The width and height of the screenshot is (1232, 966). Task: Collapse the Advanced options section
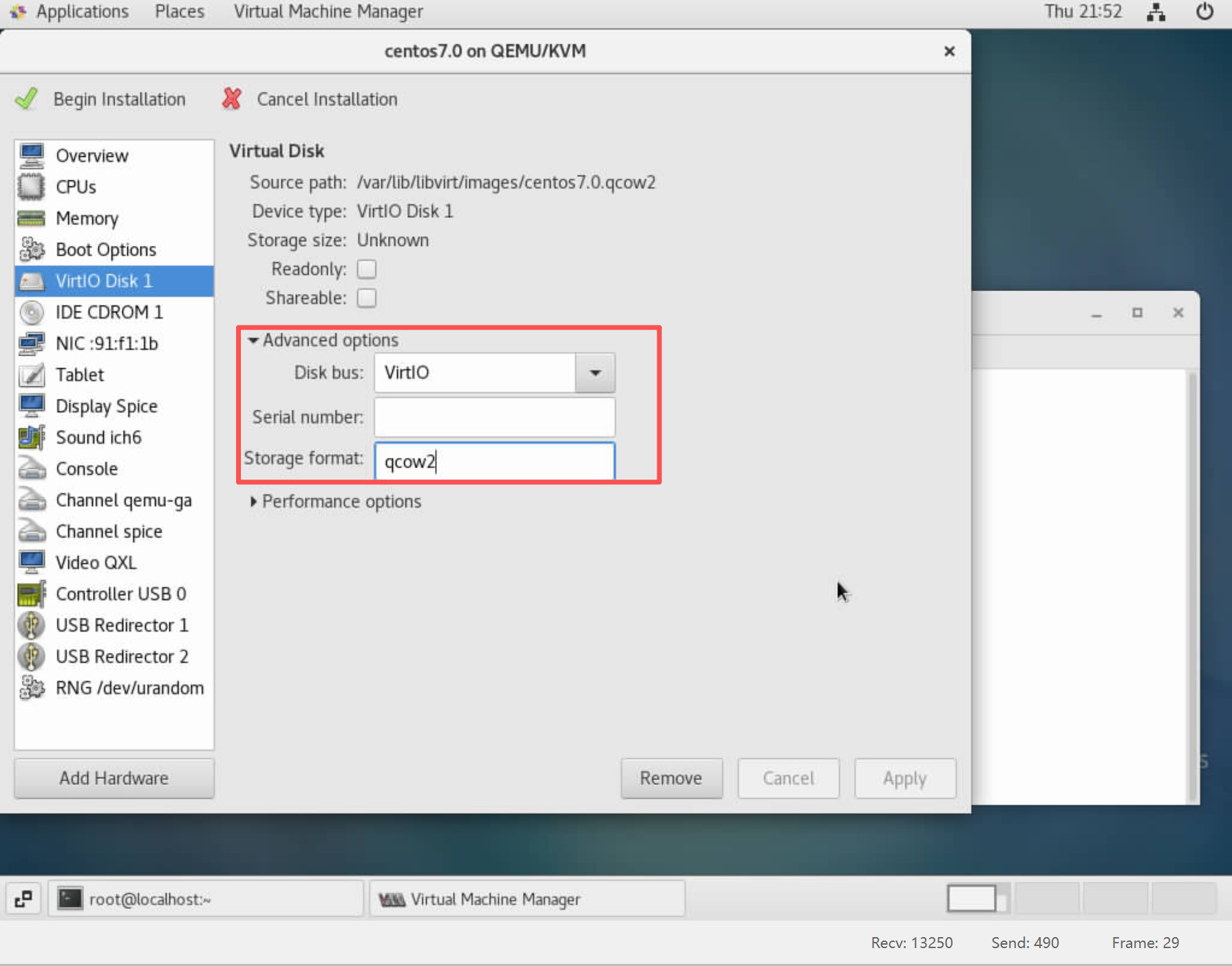coord(253,341)
